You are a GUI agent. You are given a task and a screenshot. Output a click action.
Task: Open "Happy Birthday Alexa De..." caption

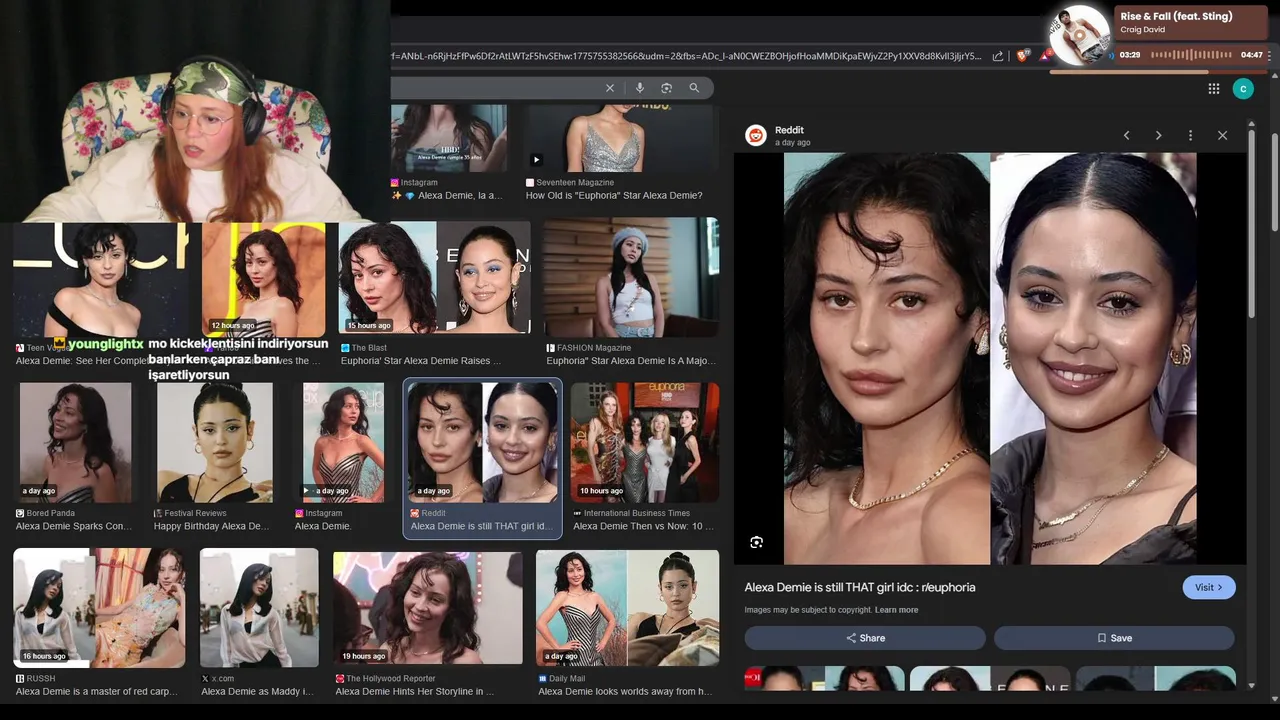[x=211, y=526]
